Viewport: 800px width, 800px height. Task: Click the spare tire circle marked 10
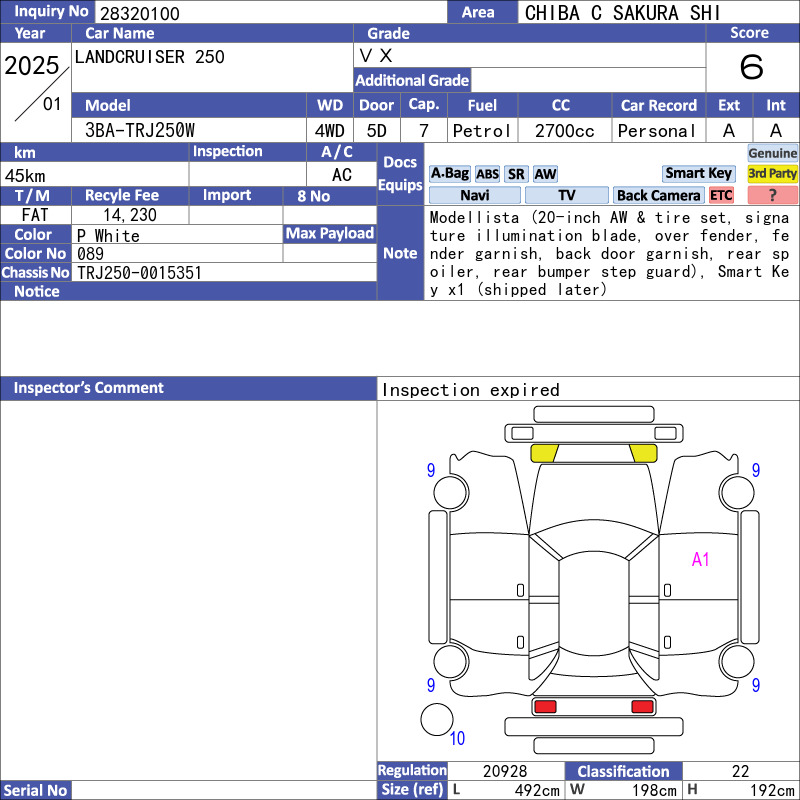[437, 719]
